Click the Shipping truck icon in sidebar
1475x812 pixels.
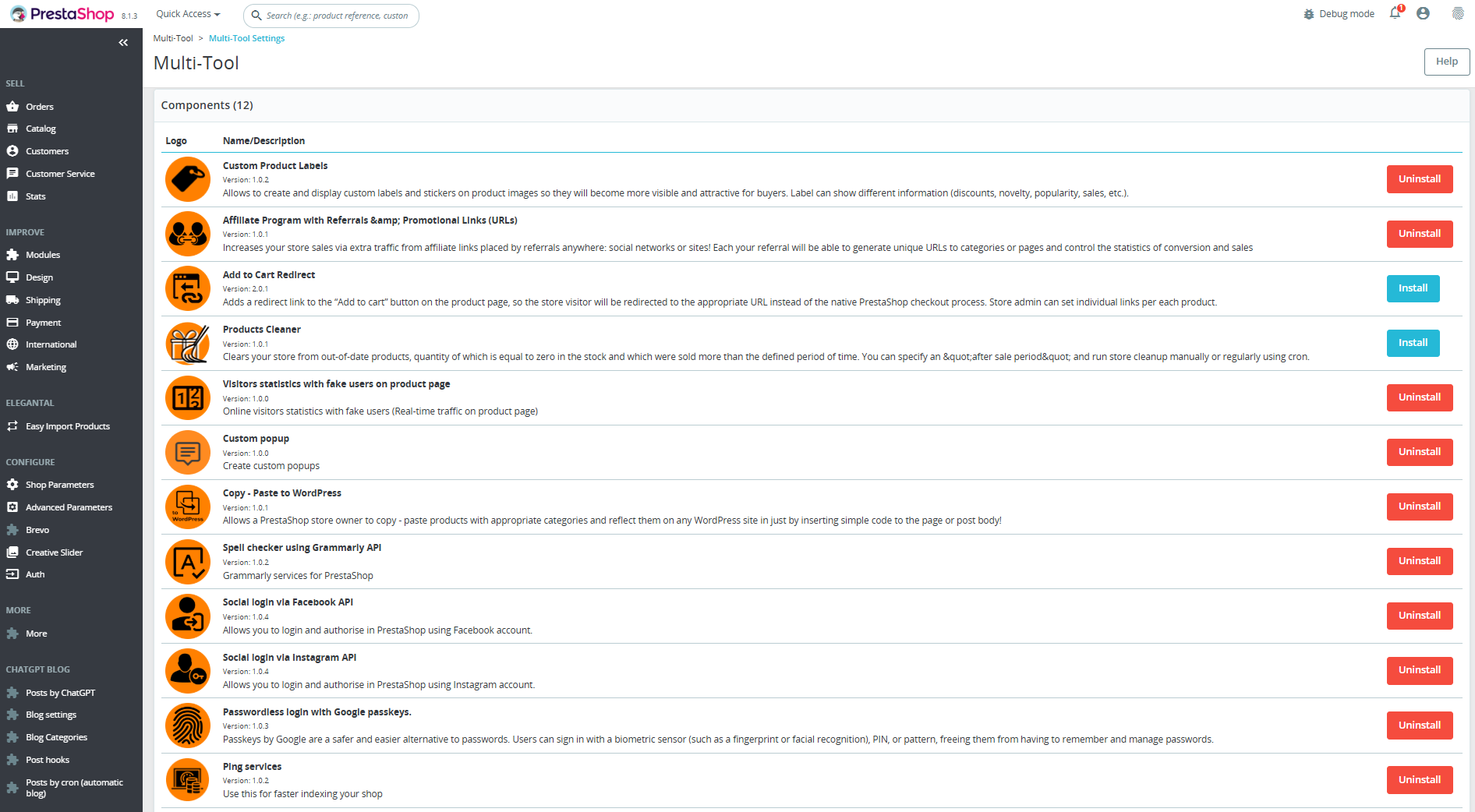coord(12,300)
